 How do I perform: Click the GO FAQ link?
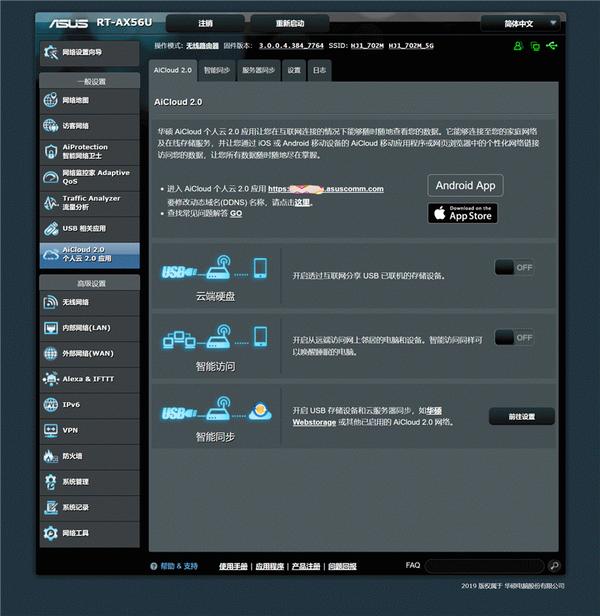click(x=236, y=213)
